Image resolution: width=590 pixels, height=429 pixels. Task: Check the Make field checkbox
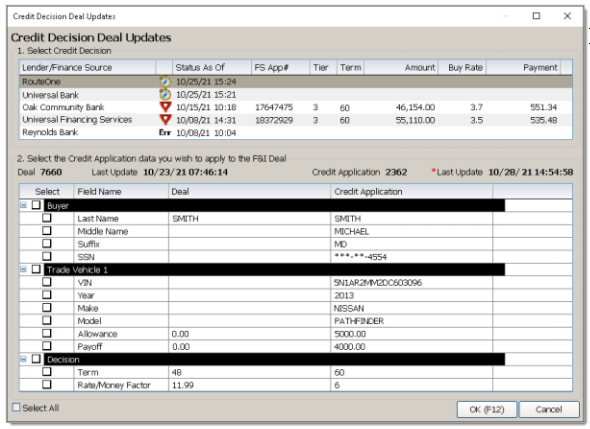coord(47,307)
